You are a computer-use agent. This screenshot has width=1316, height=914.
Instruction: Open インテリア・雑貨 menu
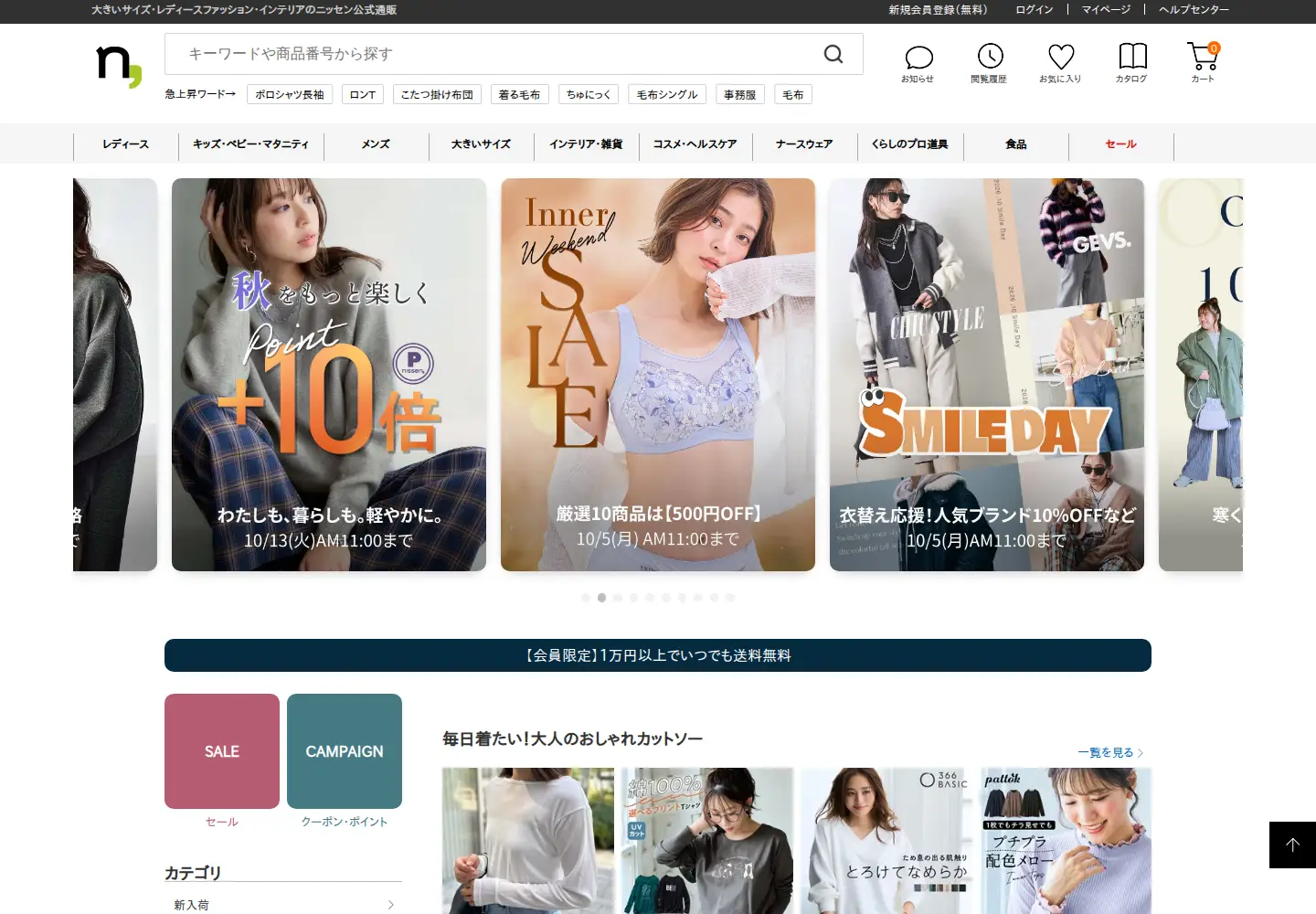586,144
